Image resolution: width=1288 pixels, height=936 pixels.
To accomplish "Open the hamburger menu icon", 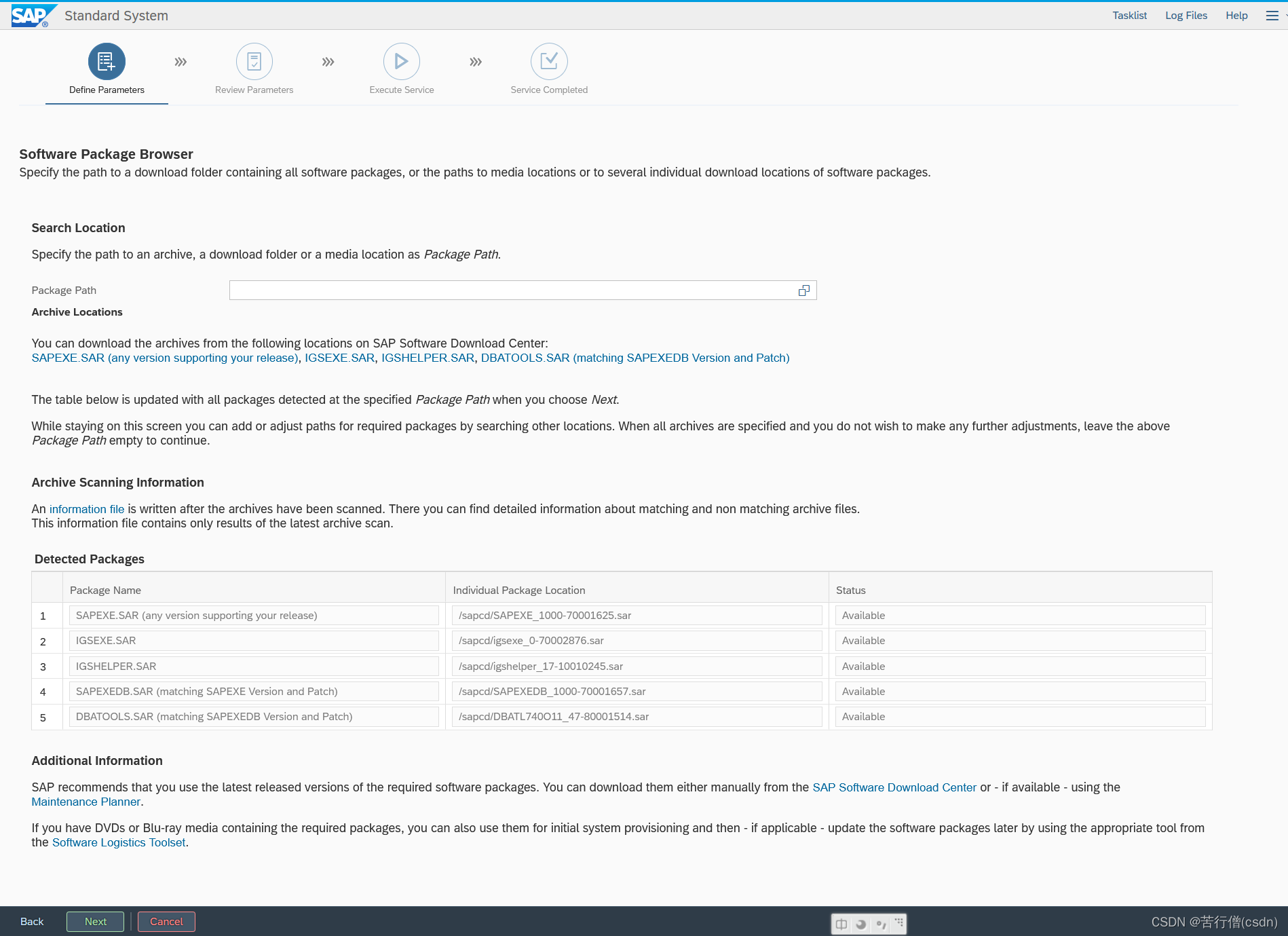I will (1272, 16).
